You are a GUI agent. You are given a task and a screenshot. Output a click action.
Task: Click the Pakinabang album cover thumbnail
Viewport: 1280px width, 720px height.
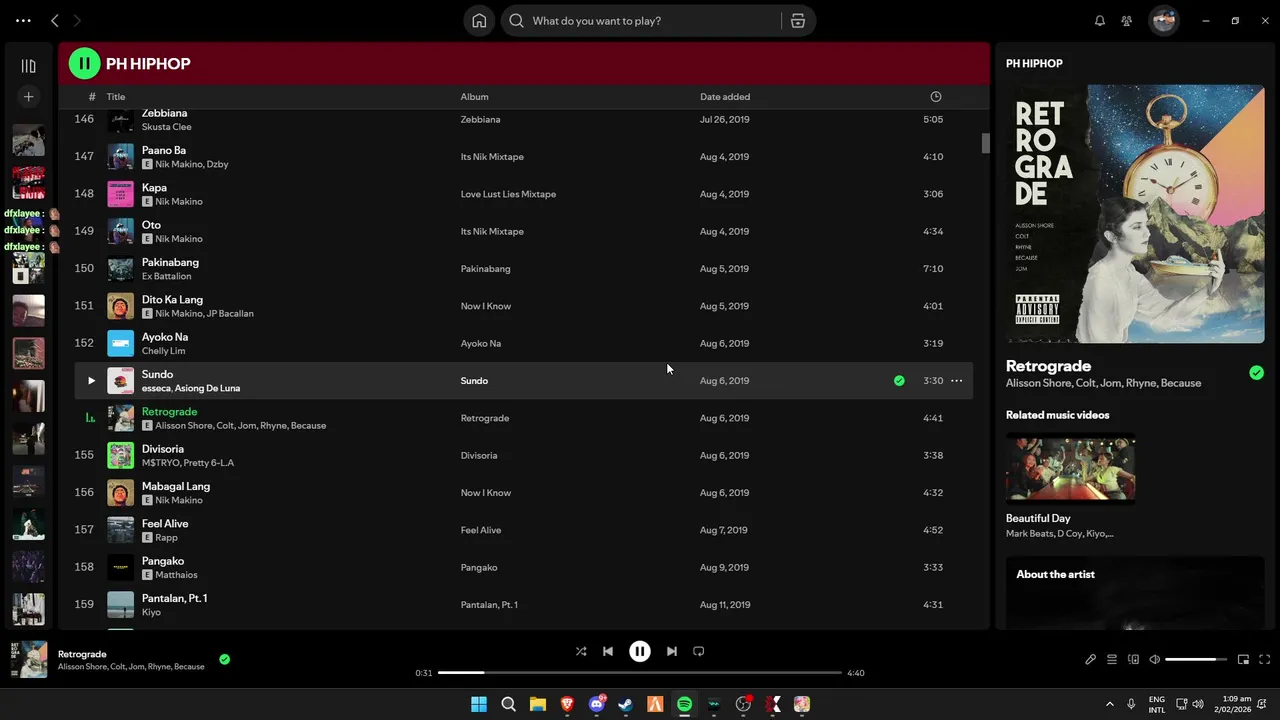120,269
